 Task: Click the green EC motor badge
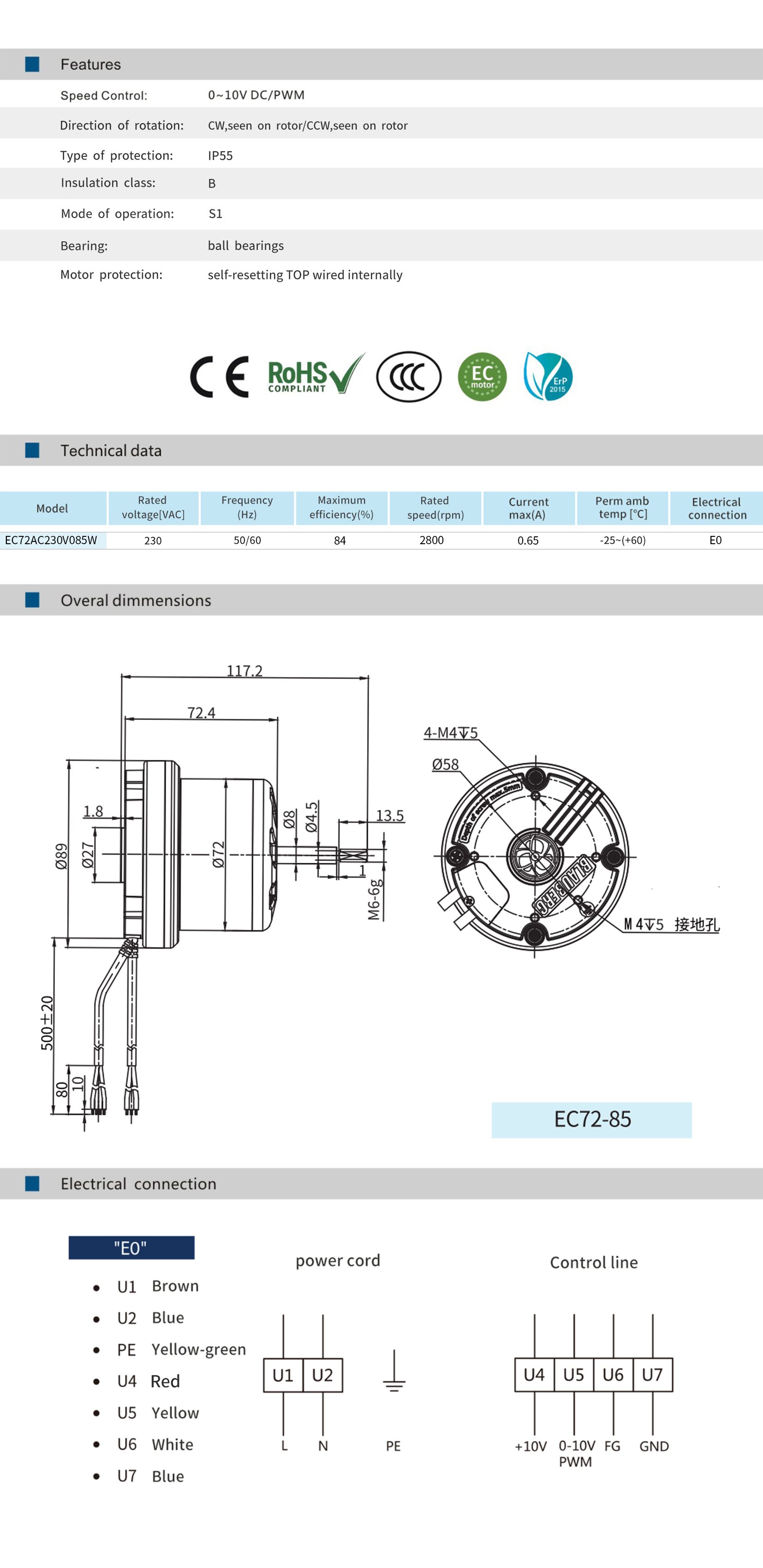click(482, 377)
